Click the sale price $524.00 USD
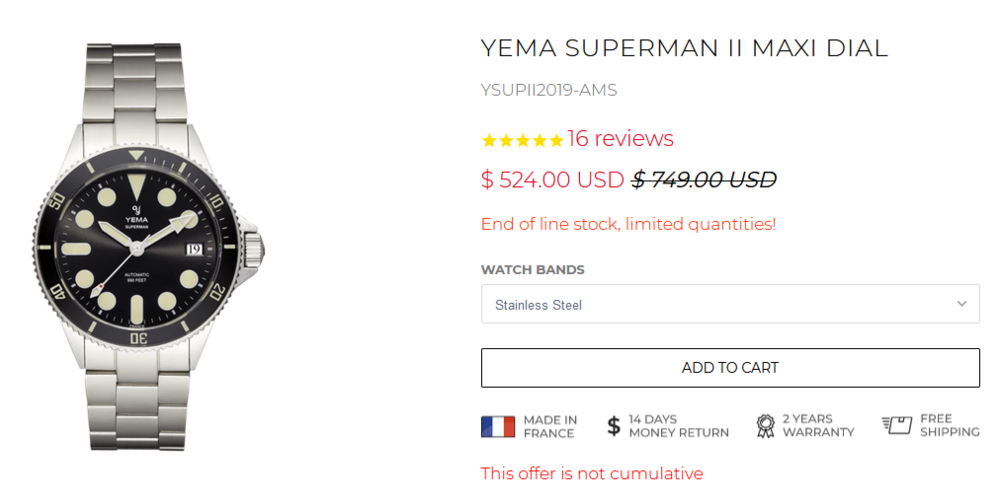This screenshot has height=503, width=1000. click(552, 180)
